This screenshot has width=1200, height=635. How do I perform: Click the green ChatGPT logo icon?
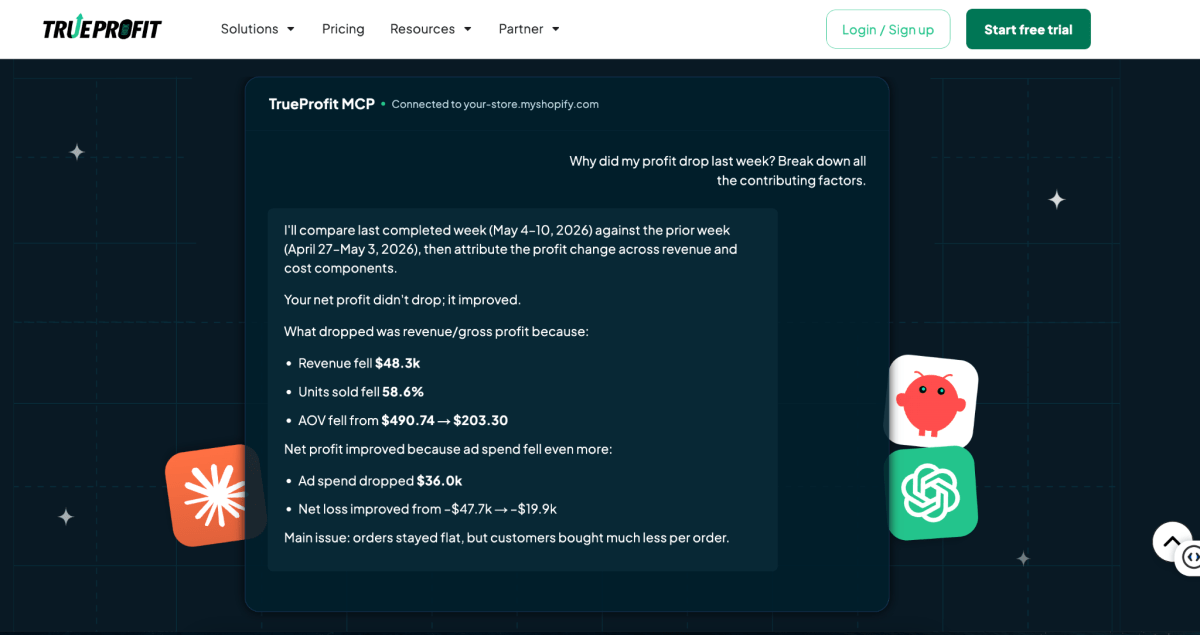pos(932,493)
